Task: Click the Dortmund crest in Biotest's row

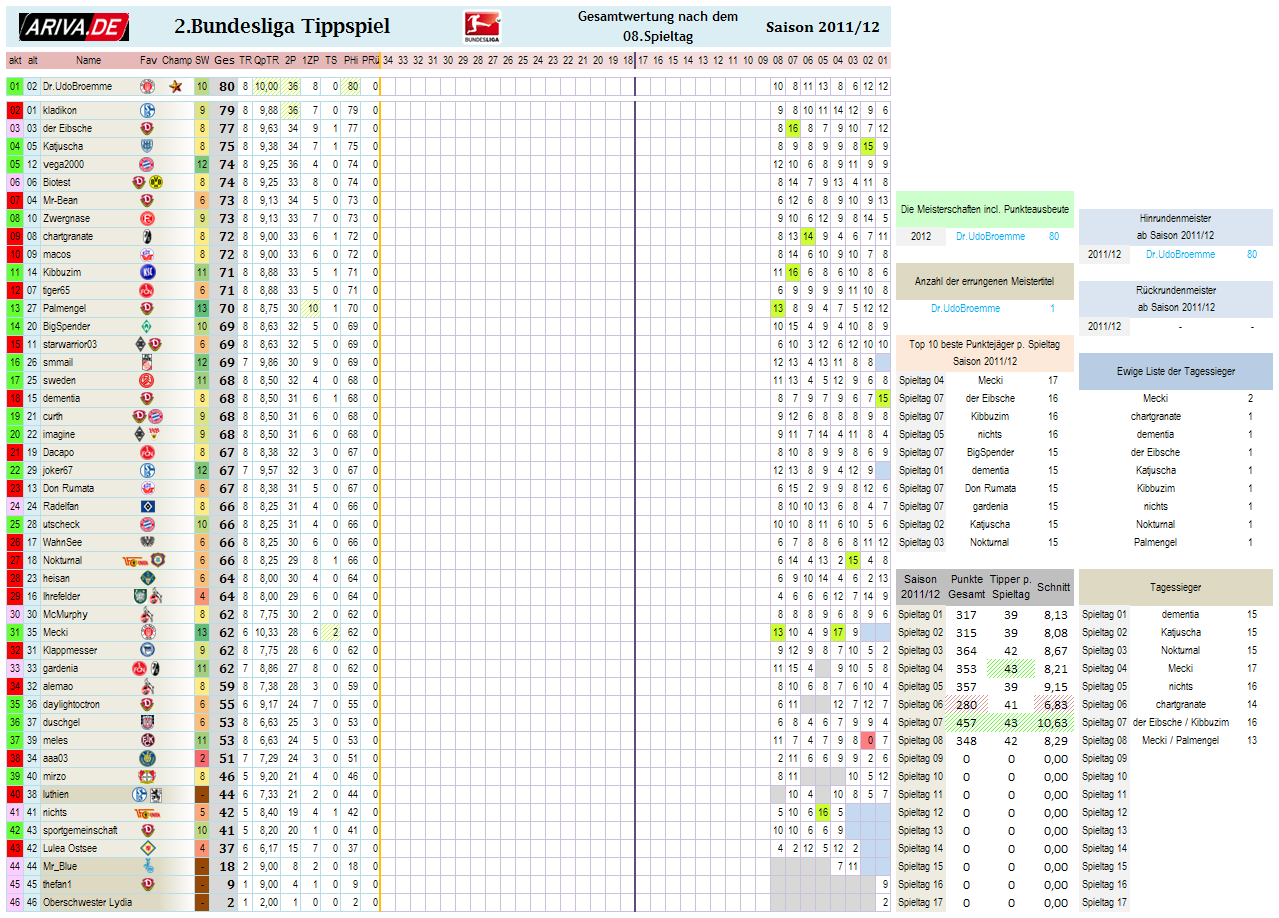Action: [155, 183]
